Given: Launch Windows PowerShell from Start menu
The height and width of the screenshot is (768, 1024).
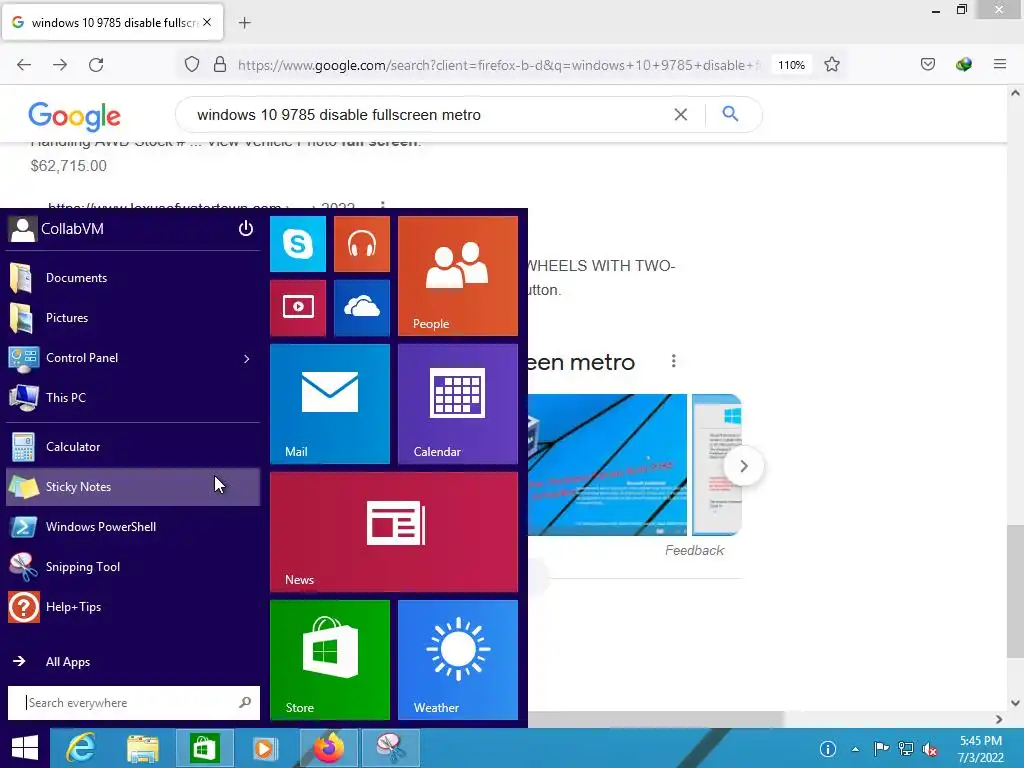Looking at the screenshot, I should point(133,527).
